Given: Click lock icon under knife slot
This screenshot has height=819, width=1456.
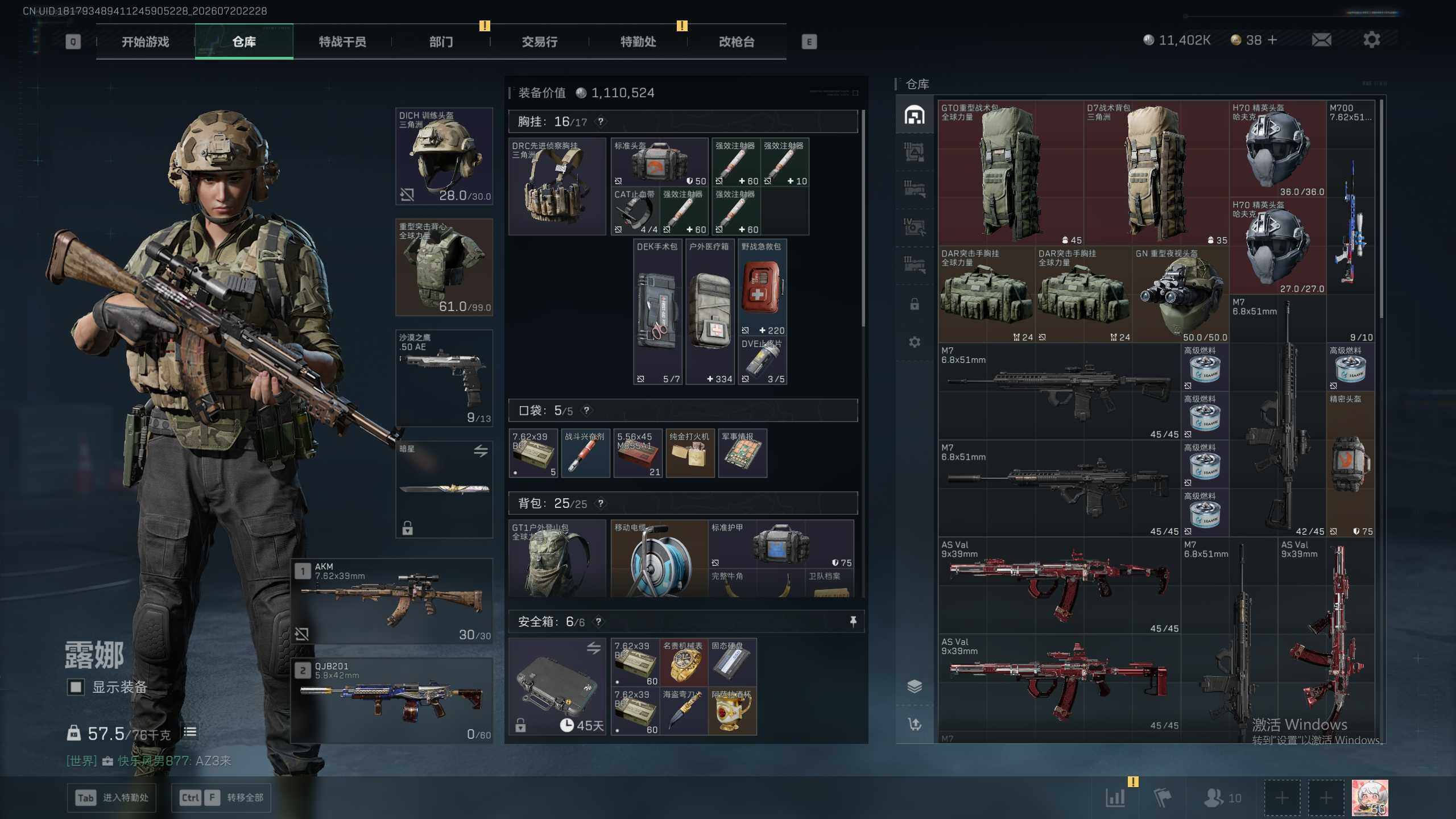Looking at the screenshot, I should click(407, 528).
